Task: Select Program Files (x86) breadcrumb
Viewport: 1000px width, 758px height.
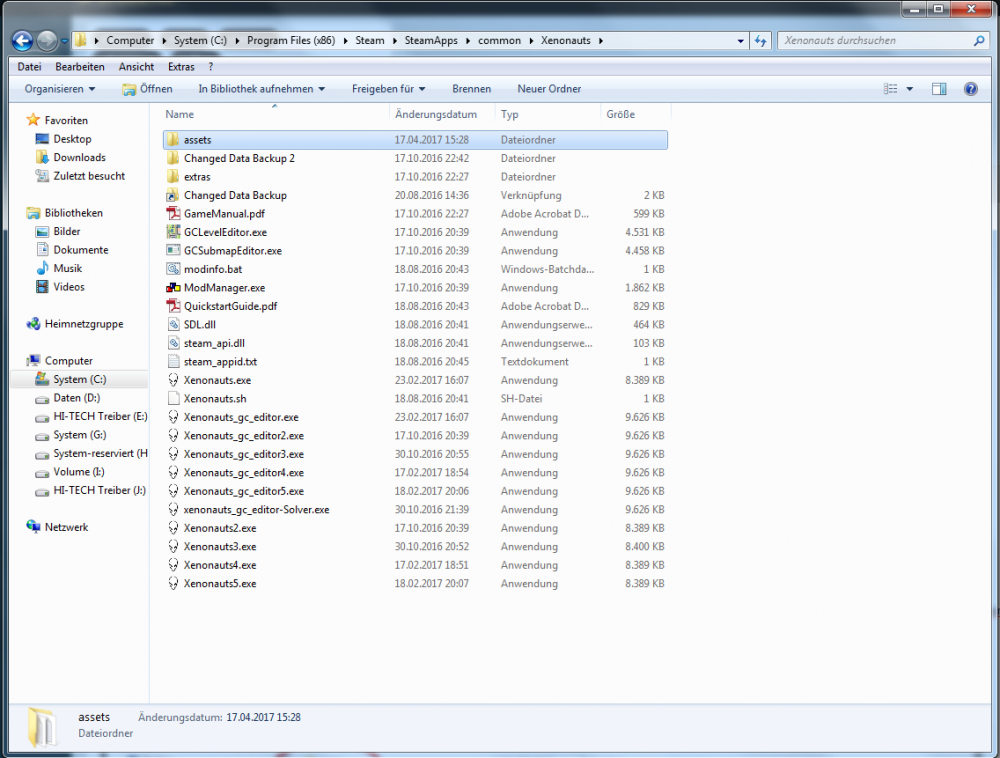Action: coord(291,41)
